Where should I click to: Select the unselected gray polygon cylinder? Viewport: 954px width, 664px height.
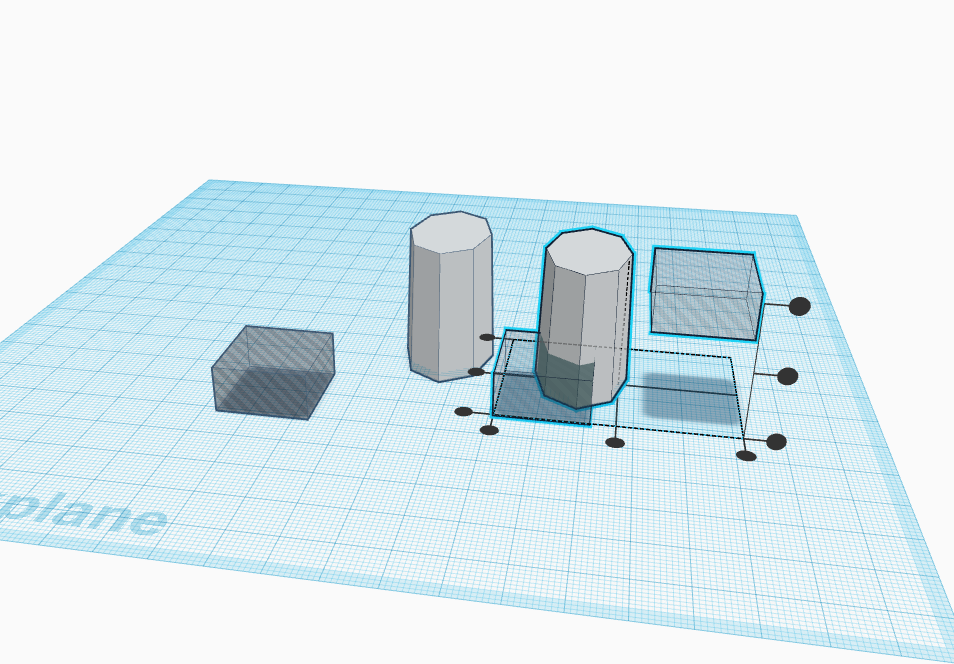tap(450, 296)
